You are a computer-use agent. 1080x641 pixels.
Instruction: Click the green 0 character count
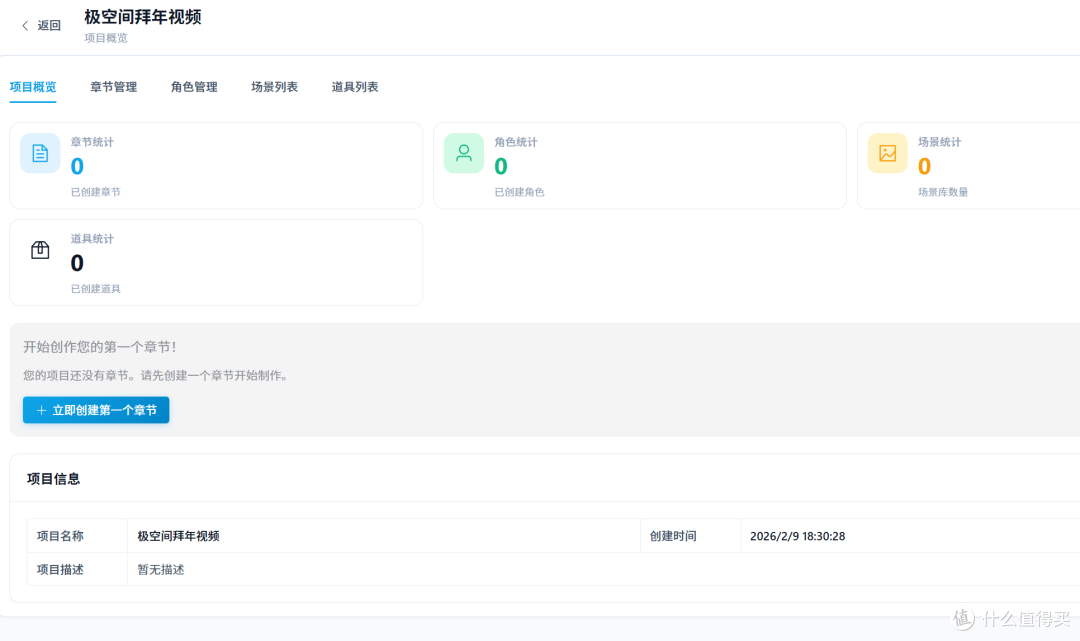point(501,166)
